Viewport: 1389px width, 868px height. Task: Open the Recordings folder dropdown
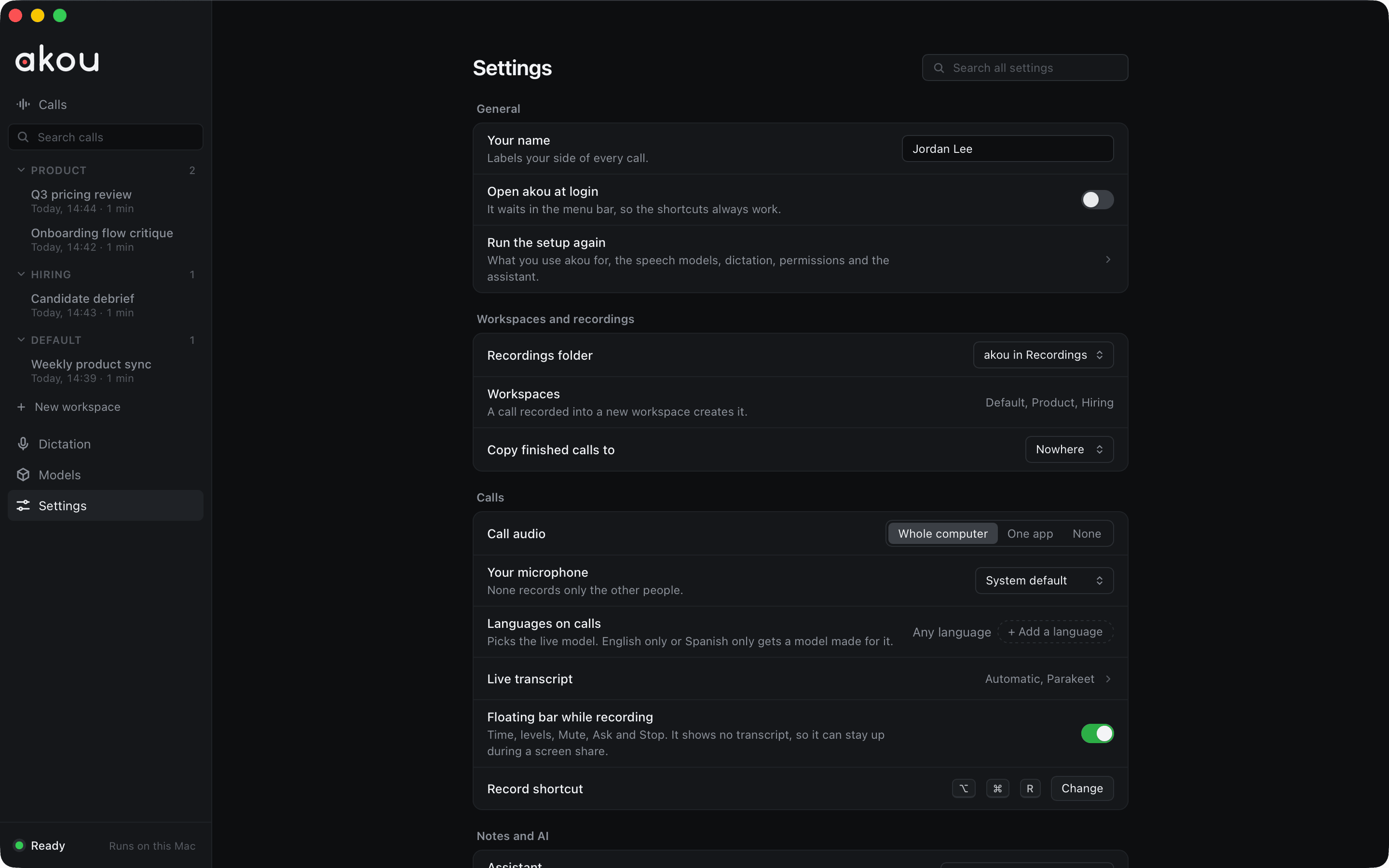pyautogui.click(x=1044, y=355)
